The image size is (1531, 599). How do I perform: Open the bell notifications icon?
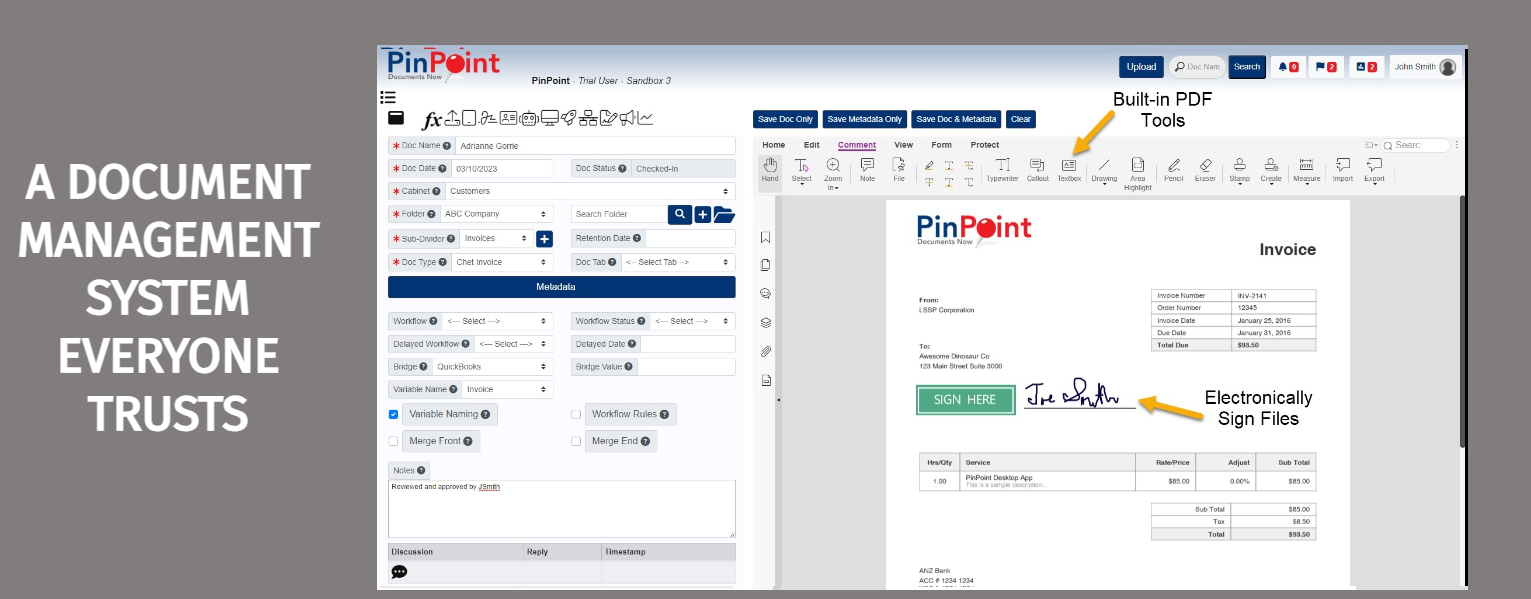pos(1288,67)
